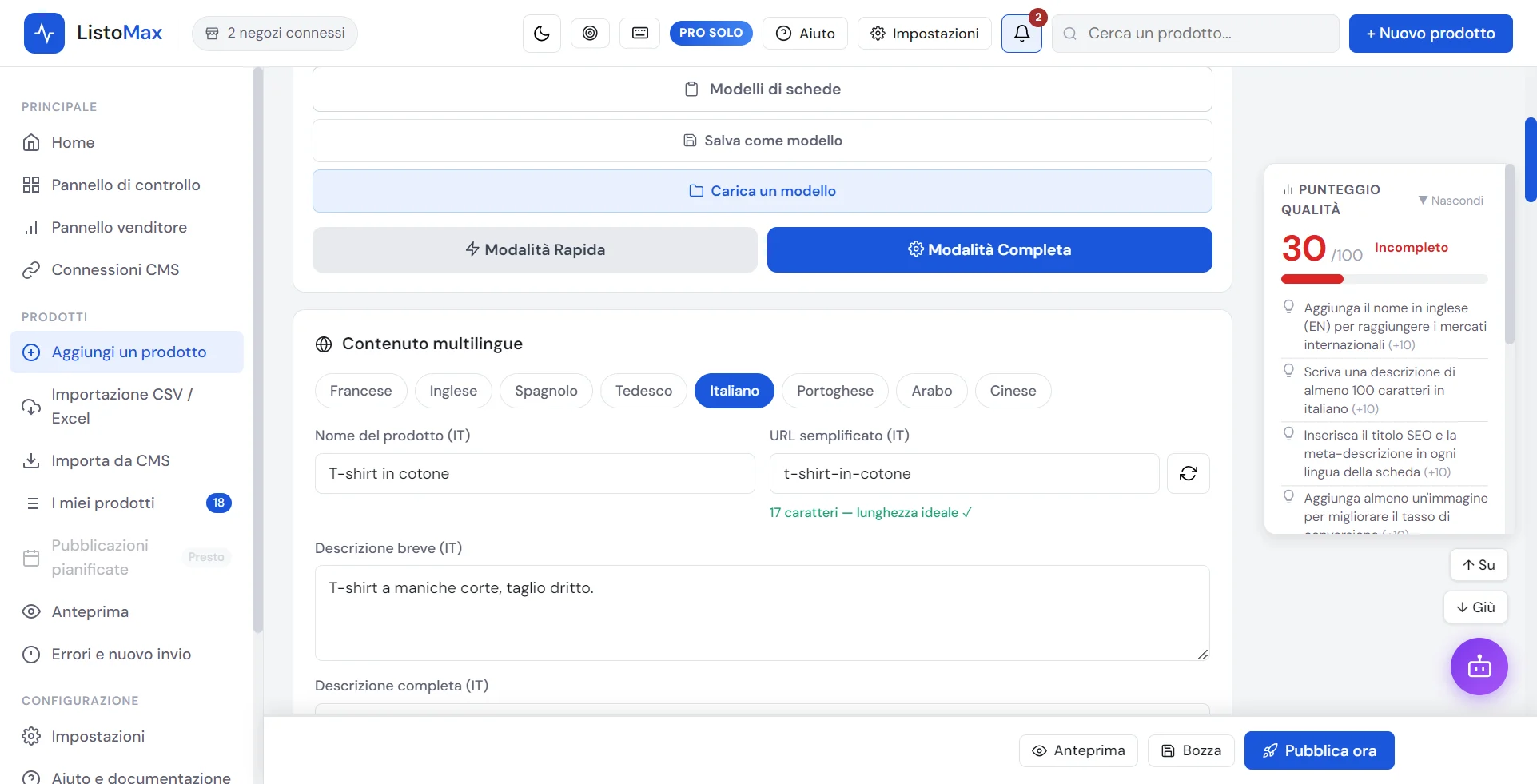
Task: Open Importa da CMS in the sidebar
Action: click(126, 460)
